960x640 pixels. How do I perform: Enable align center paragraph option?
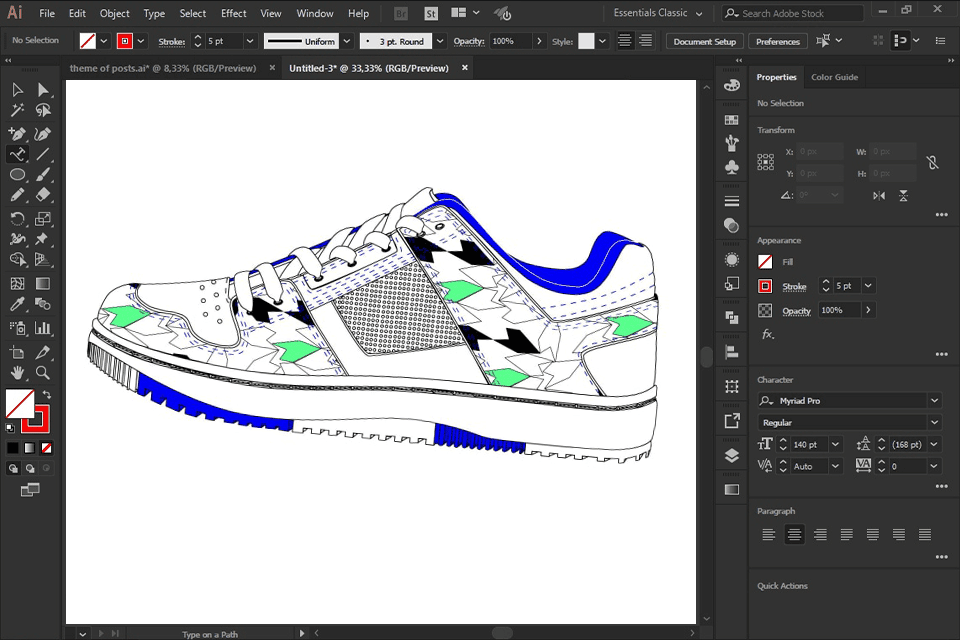pyautogui.click(x=794, y=535)
